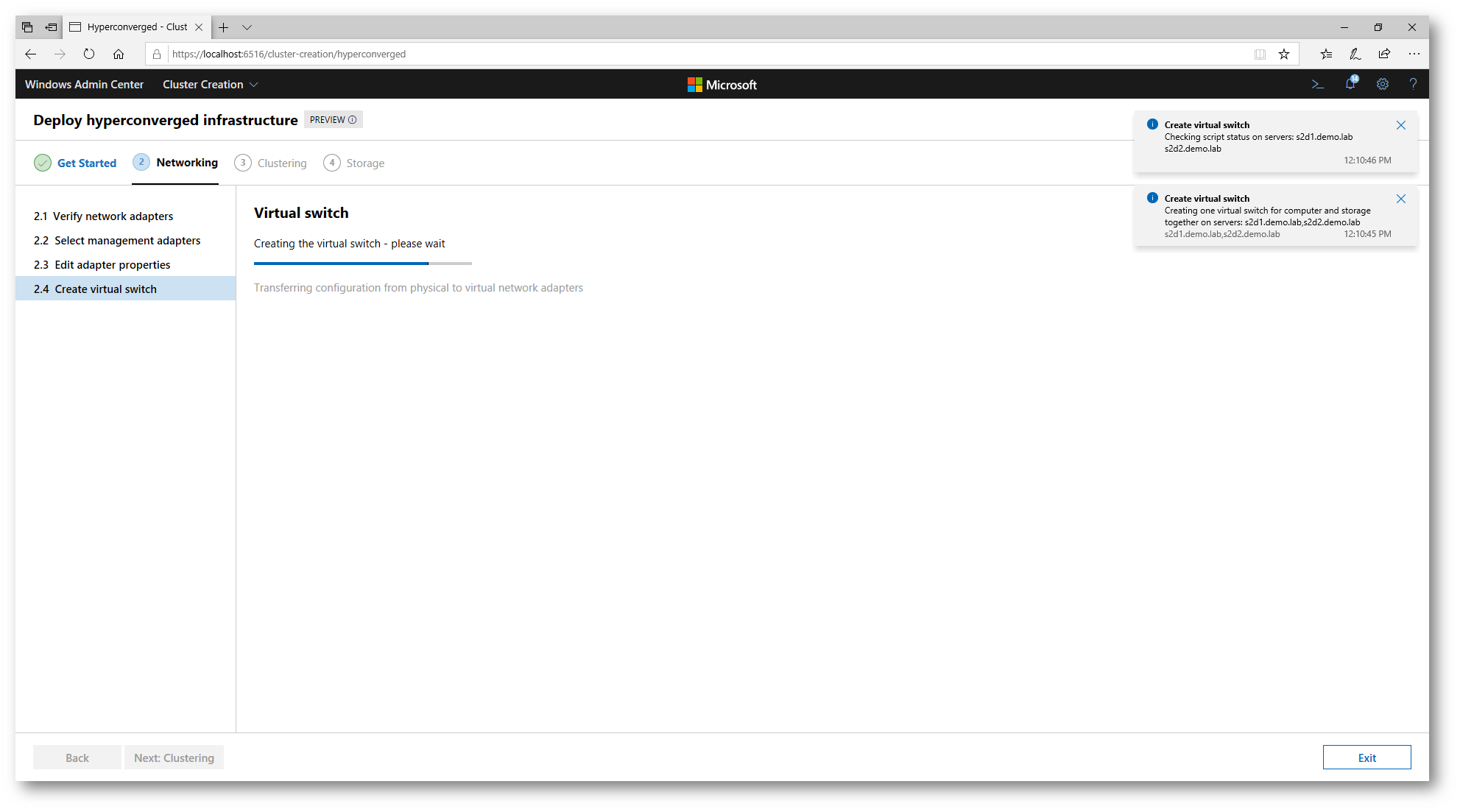Open 2.3 Edit adapter properties
Viewport: 1460px width, 812px height.
click(x=125, y=265)
